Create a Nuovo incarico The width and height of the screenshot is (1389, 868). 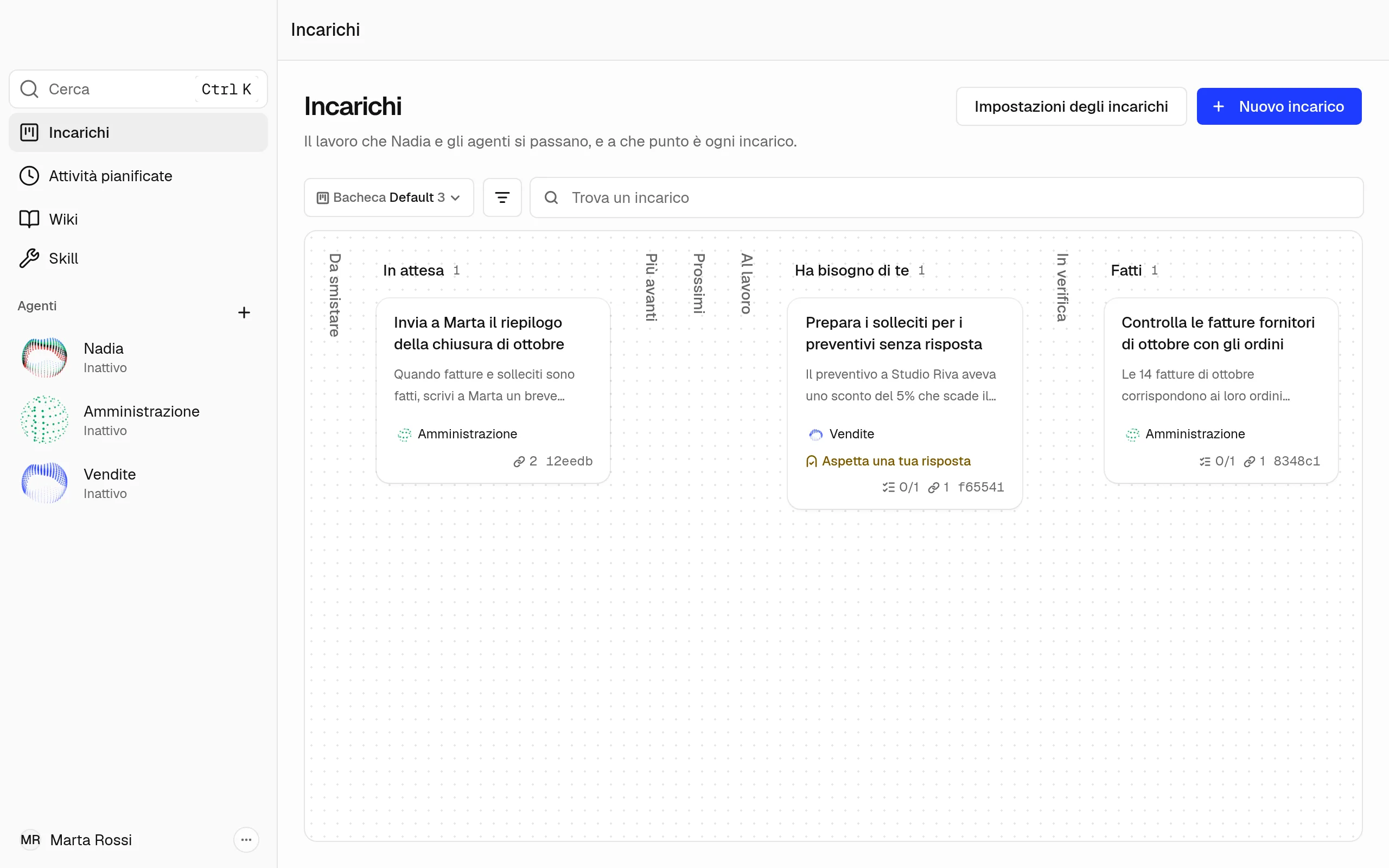[x=1279, y=106]
